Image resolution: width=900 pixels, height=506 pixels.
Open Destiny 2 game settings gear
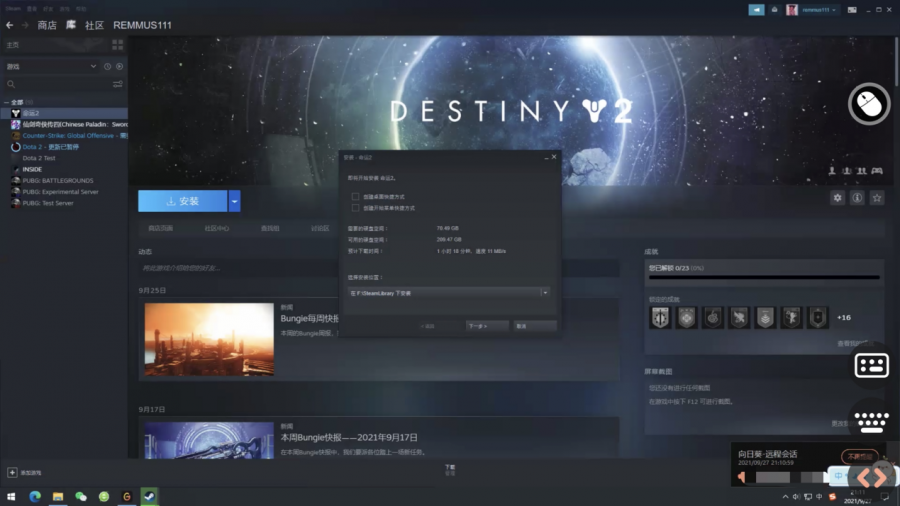837,198
